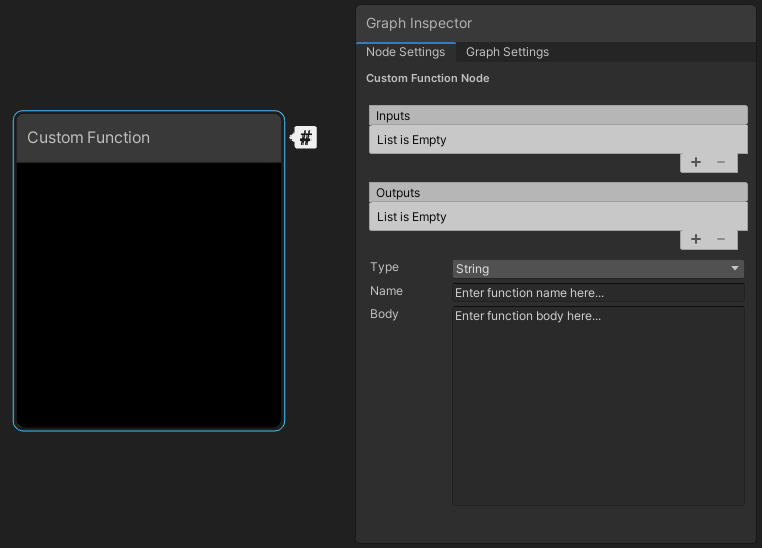Click the Custom Function Node heading
This screenshot has height=548, width=762.
[x=427, y=78]
